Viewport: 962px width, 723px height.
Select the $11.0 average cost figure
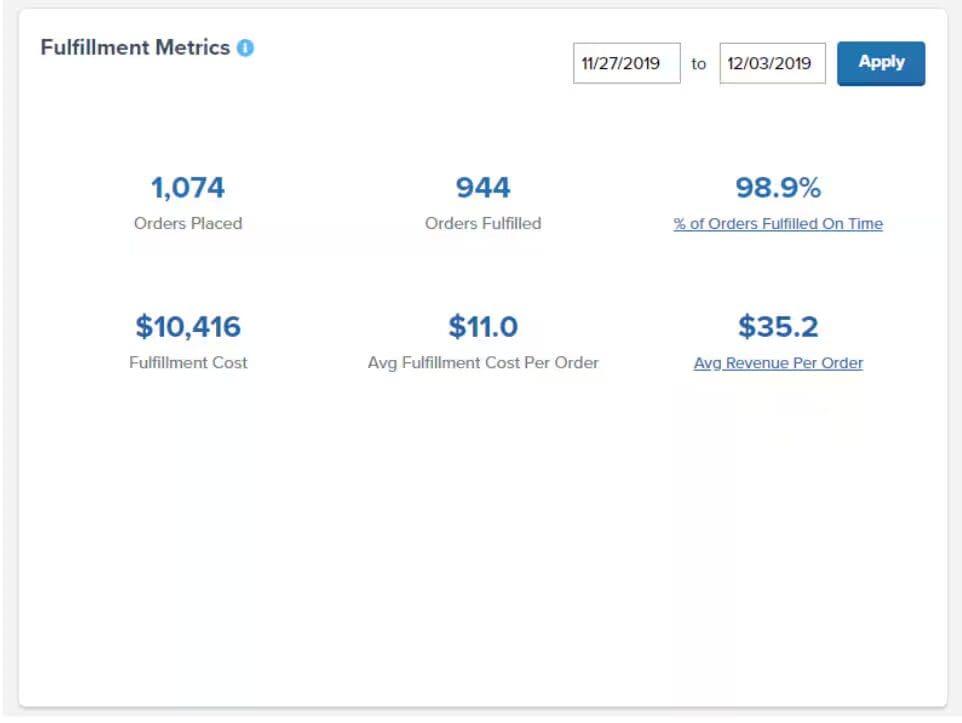(x=483, y=326)
